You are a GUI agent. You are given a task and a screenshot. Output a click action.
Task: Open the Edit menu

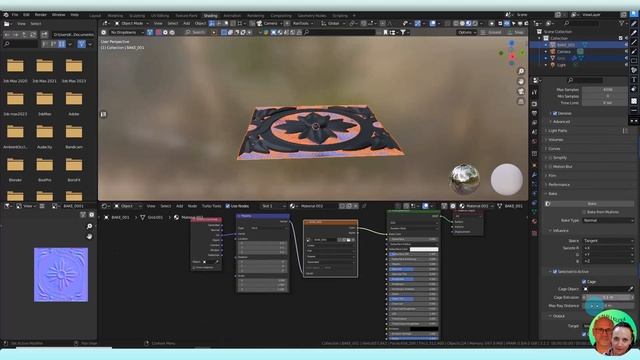26,15
